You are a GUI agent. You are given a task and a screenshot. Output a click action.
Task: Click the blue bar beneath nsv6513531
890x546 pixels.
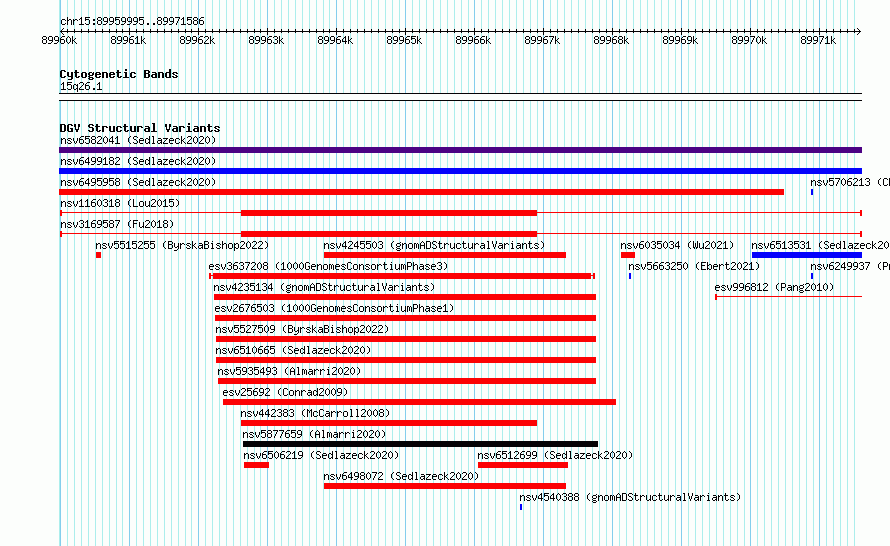click(807, 255)
